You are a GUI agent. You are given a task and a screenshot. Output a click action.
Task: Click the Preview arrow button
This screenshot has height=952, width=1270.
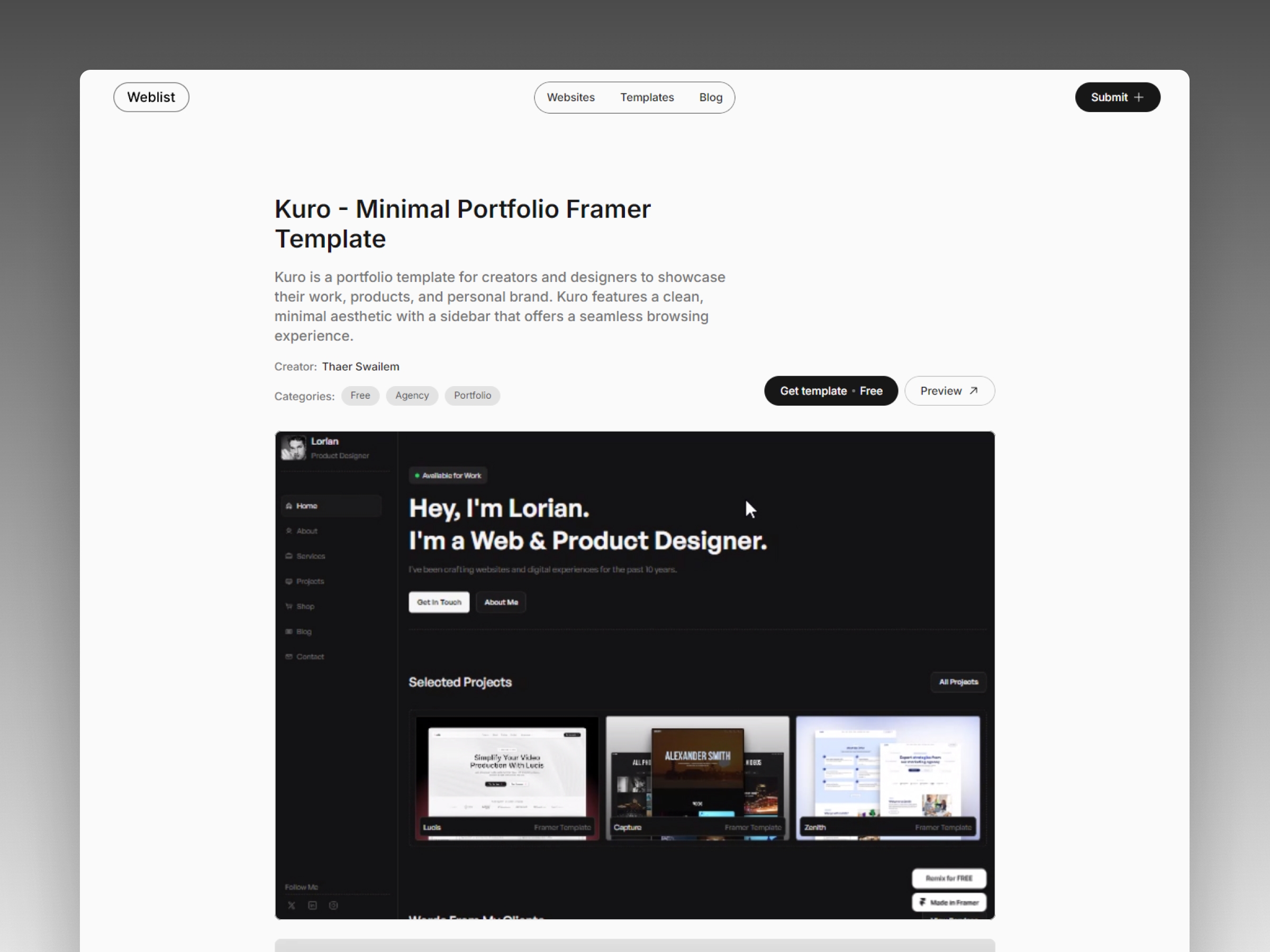point(948,390)
